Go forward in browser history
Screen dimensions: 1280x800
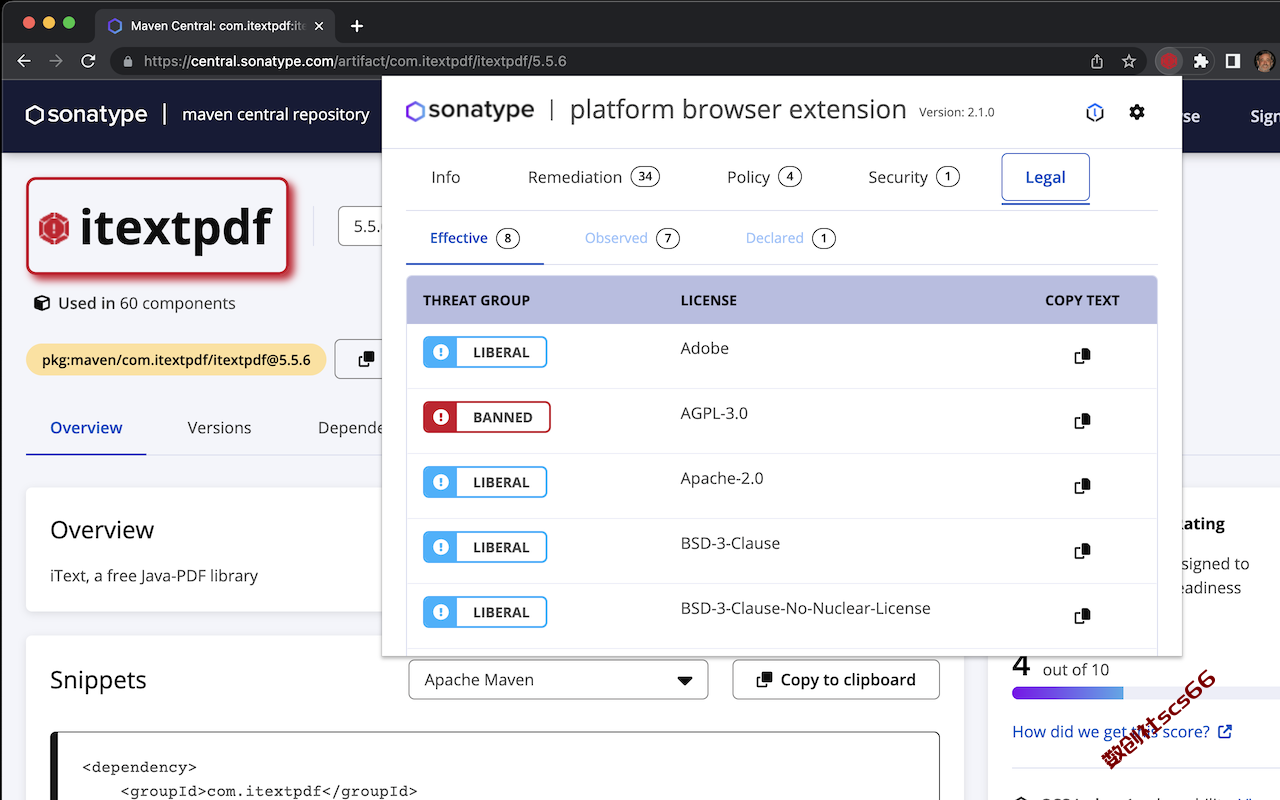click(x=56, y=61)
